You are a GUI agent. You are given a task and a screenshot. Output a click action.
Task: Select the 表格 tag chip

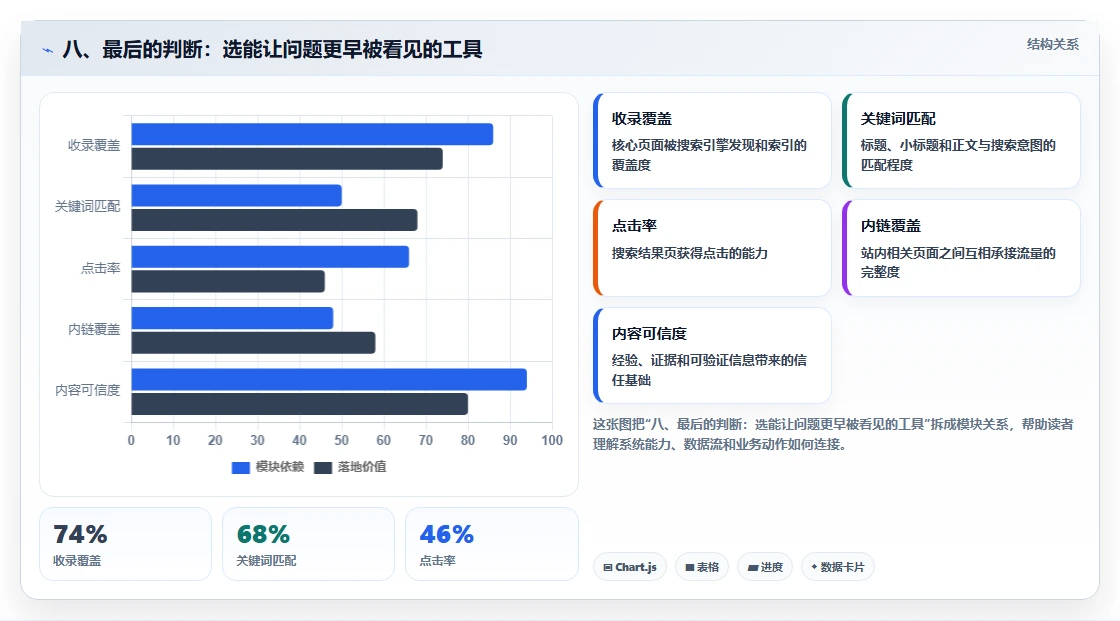coord(702,567)
